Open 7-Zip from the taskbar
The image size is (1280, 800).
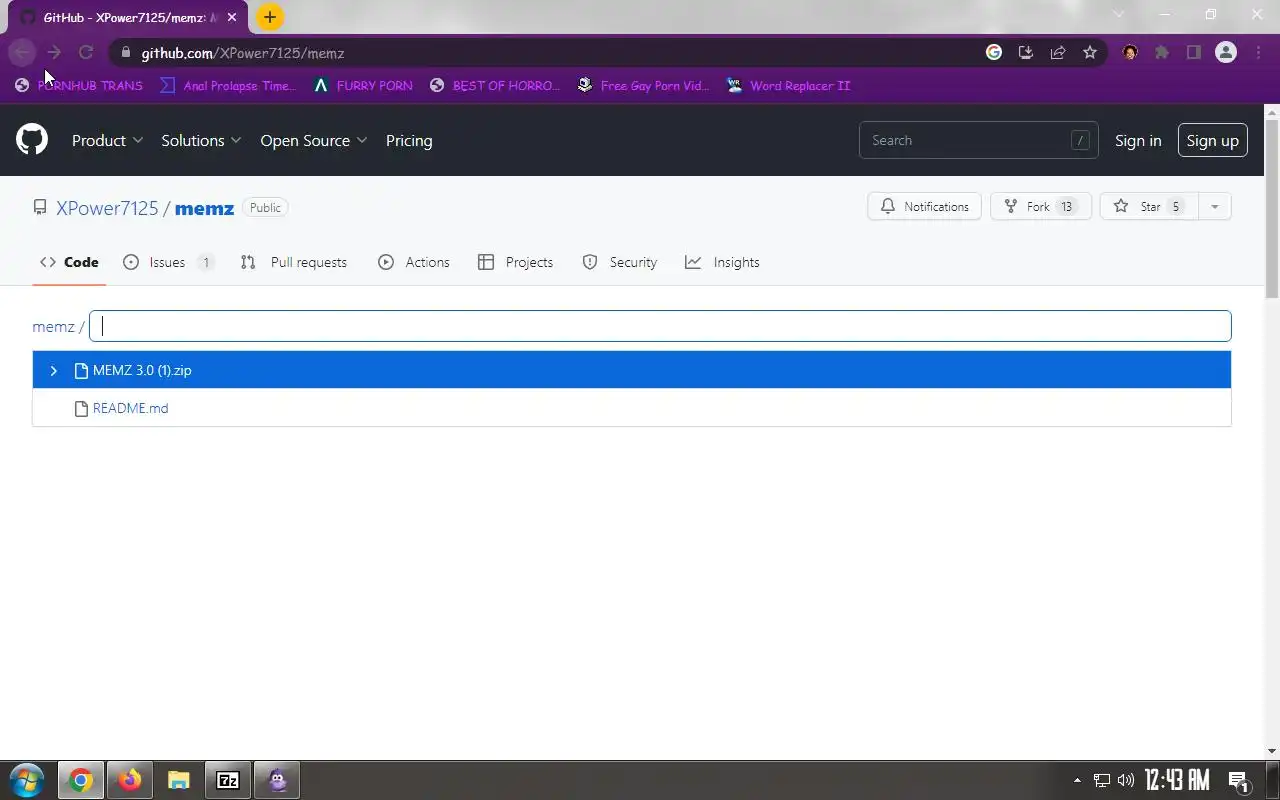click(x=228, y=780)
